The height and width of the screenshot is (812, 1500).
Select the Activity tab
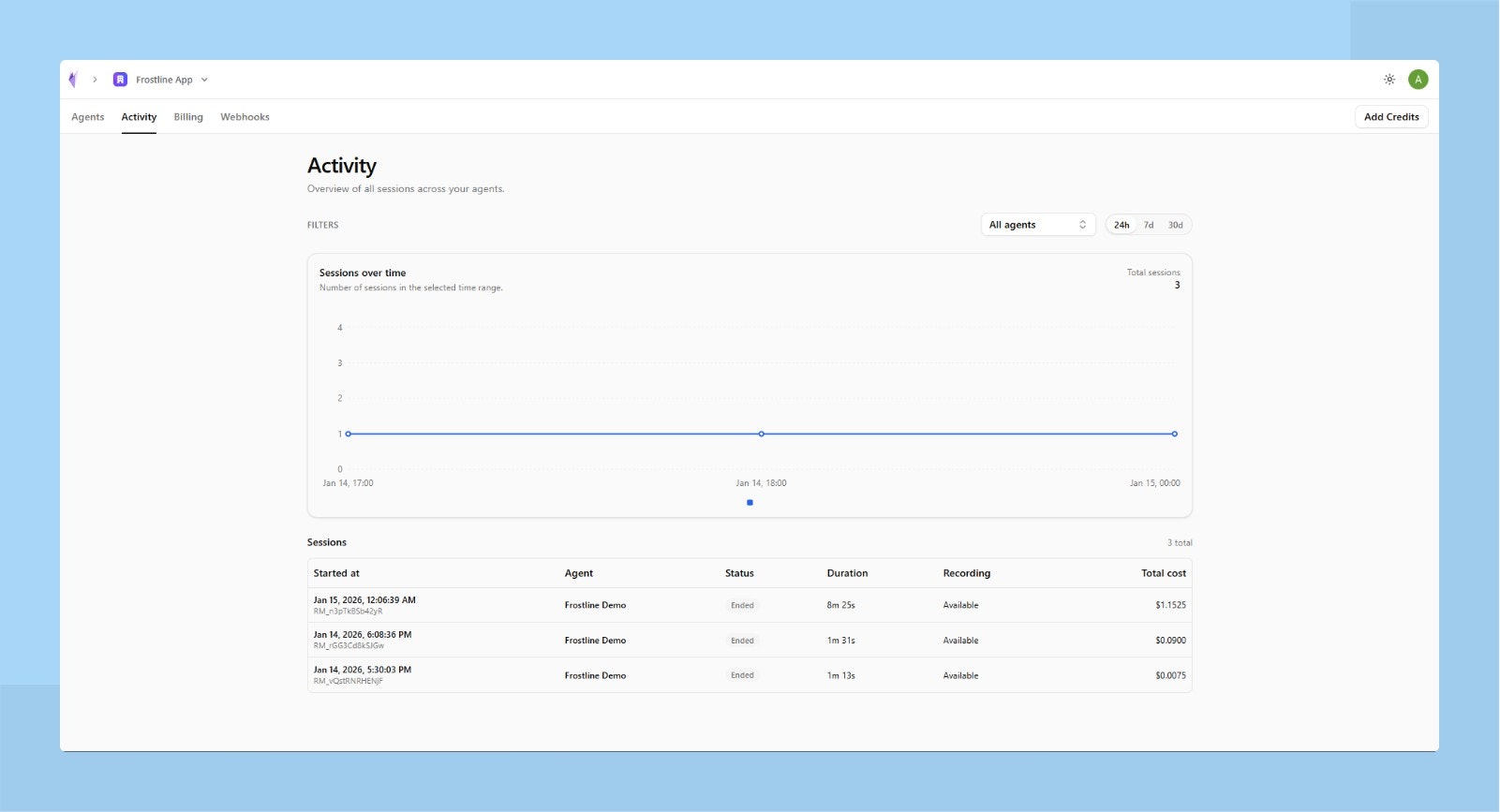139,117
